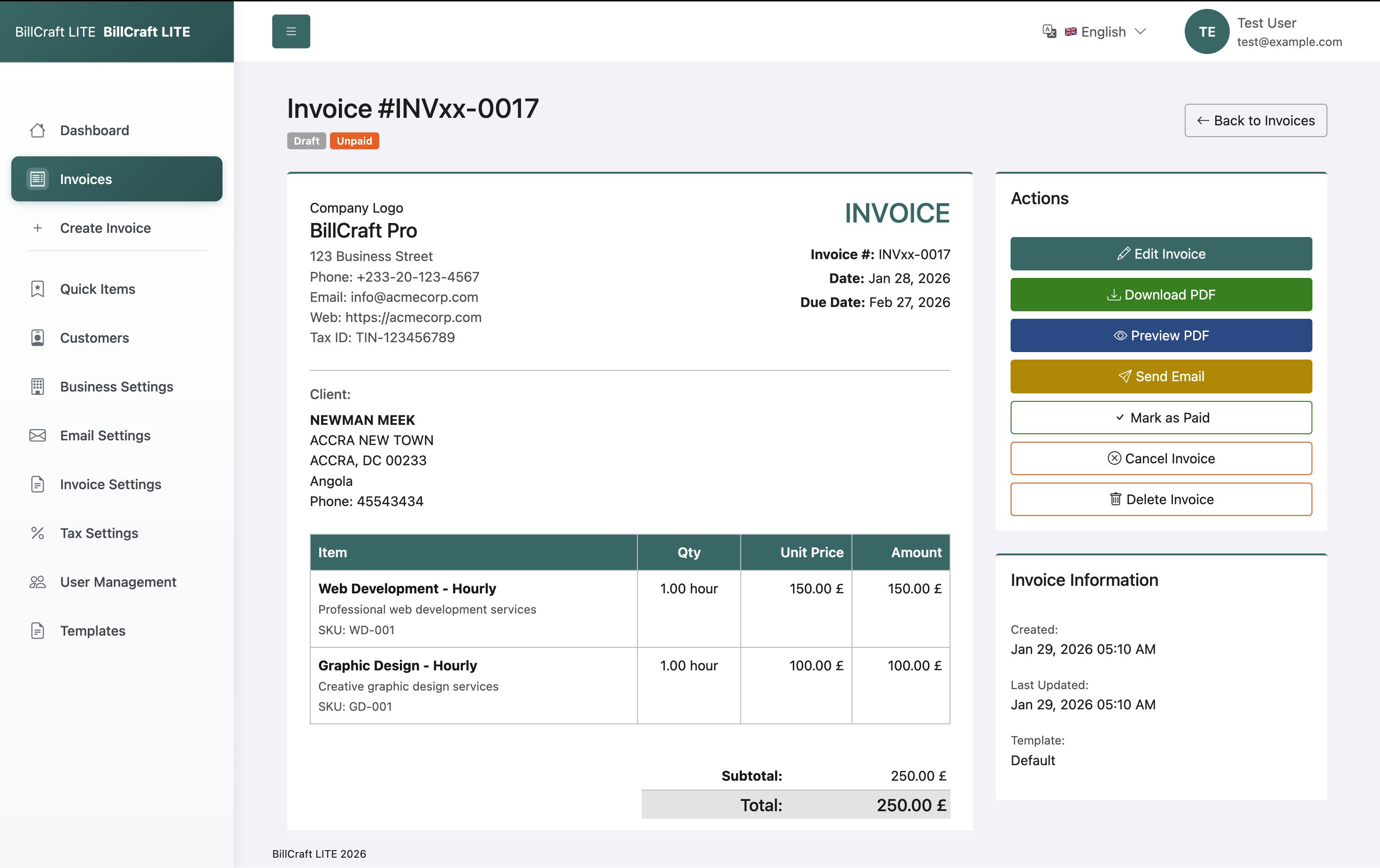Open the English language dropdown
This screenshot has width=1380, height=868.
tap(1104, 31)
